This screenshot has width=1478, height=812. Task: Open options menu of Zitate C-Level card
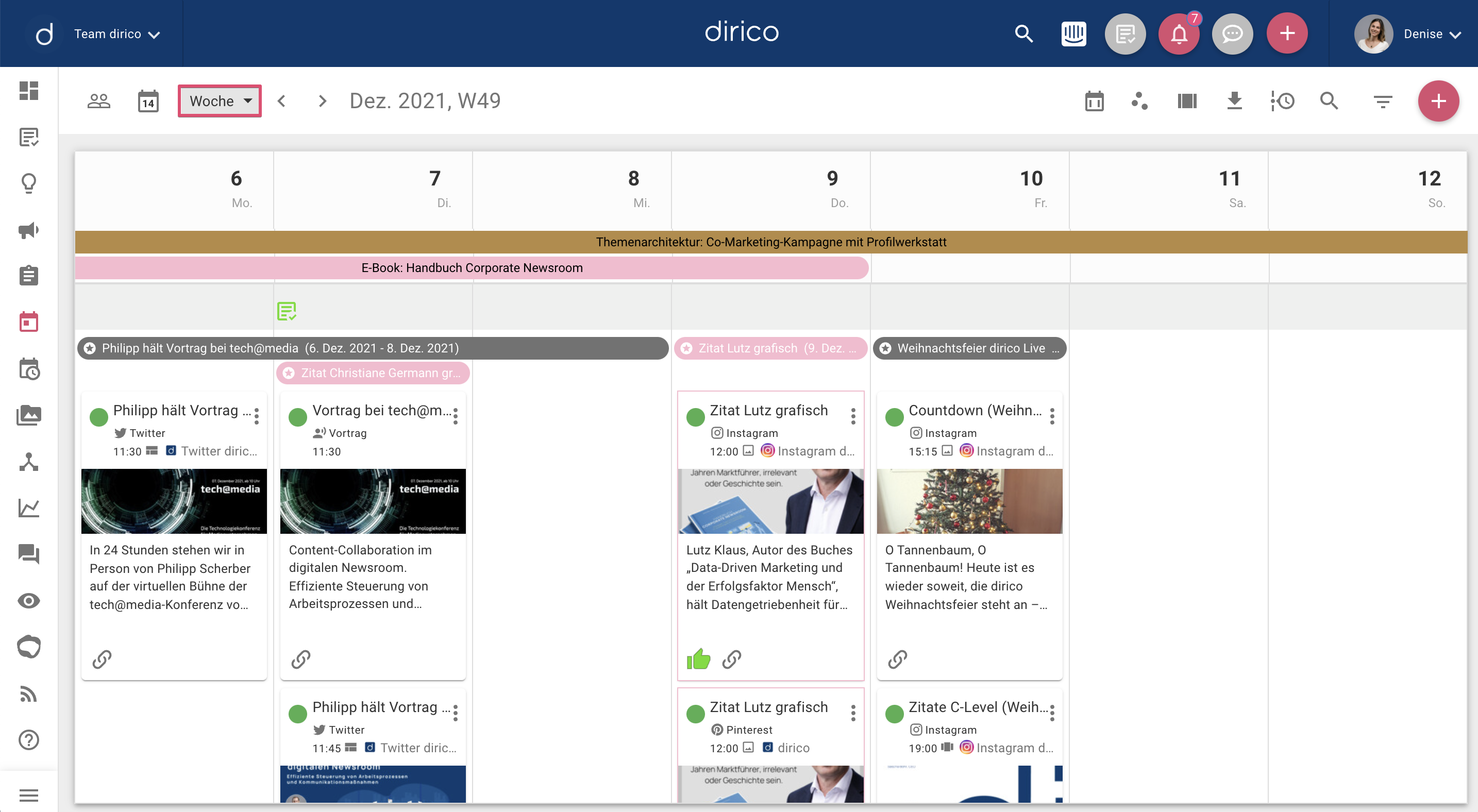[x=1052, y=713]
